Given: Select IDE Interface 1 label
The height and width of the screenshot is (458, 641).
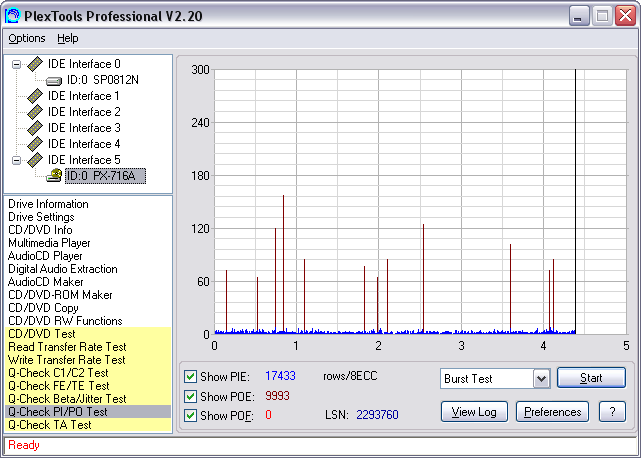Looking at the screenshot, I should point(84,96).
